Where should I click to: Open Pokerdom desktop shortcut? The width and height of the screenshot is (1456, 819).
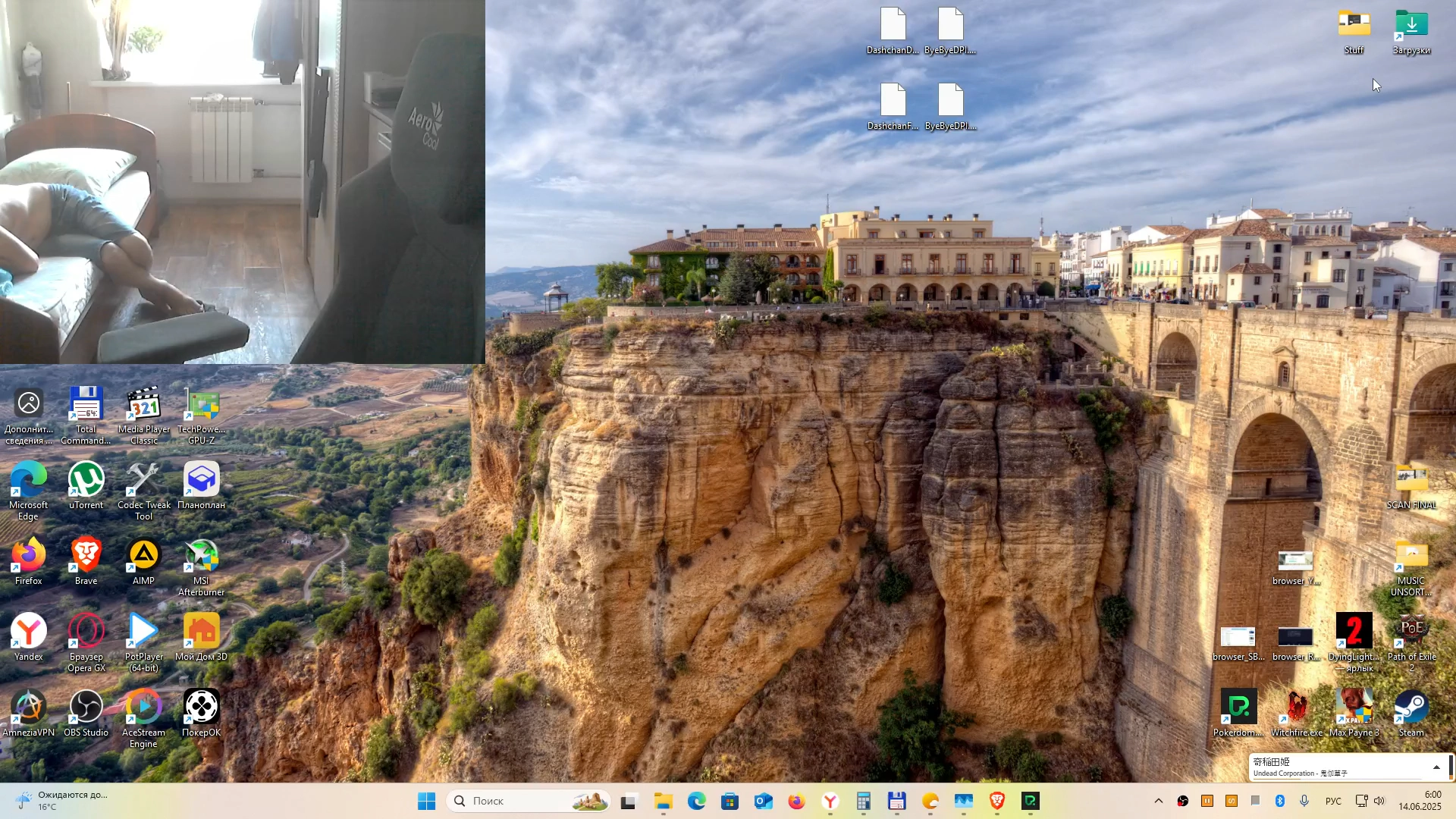[x=1238, y=713]
